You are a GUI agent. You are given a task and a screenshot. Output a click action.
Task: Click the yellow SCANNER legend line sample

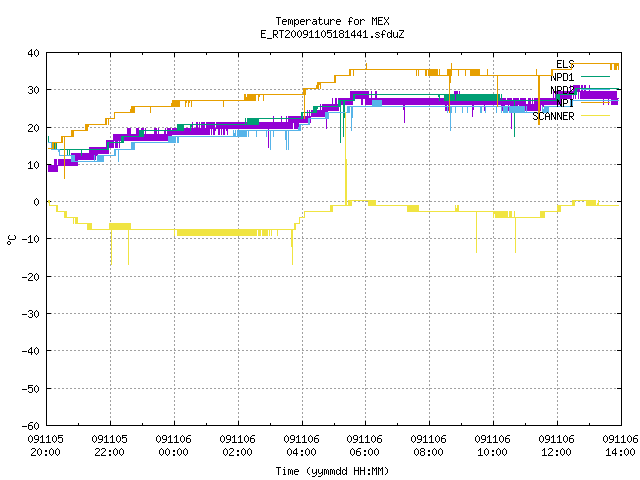595,116
